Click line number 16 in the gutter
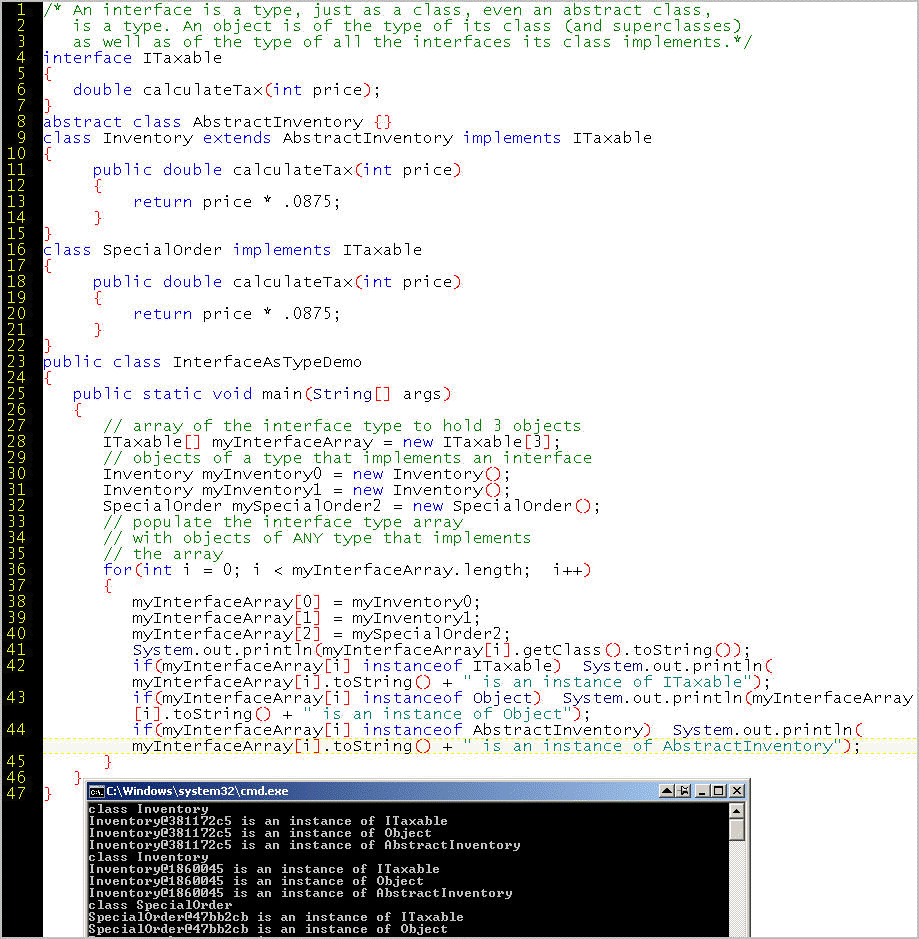 click(x=16, y=250)
